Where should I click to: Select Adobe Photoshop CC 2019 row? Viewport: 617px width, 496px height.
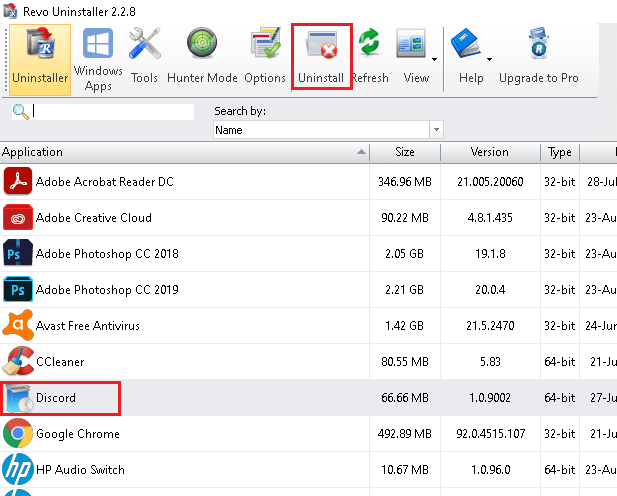[x=107, y=290]
